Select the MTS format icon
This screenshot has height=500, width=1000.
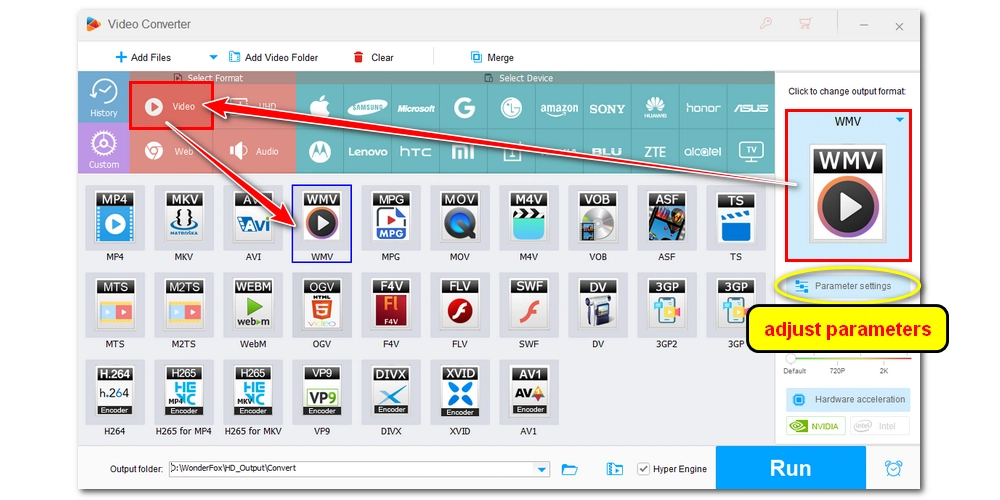tap(115, 305)
